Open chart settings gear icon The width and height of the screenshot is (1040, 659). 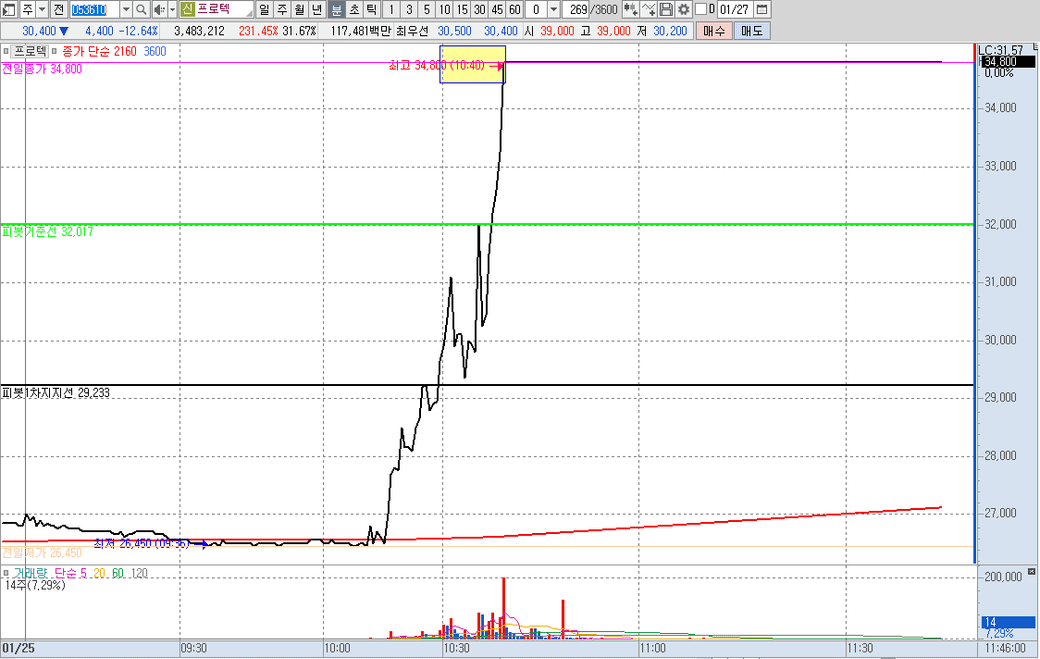[x=684, y=9]
